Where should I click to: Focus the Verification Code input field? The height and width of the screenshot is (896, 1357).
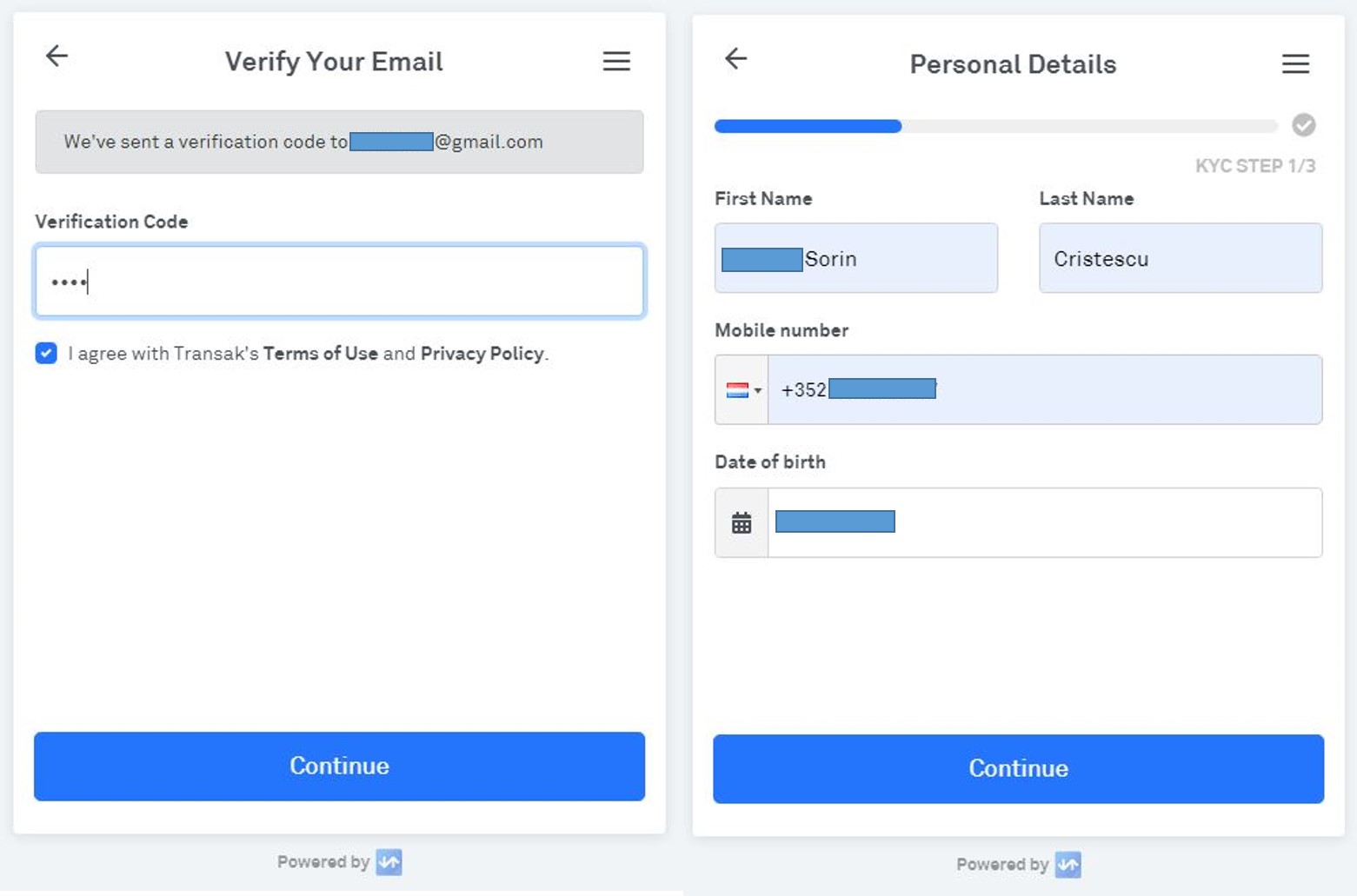click(339, 281)
